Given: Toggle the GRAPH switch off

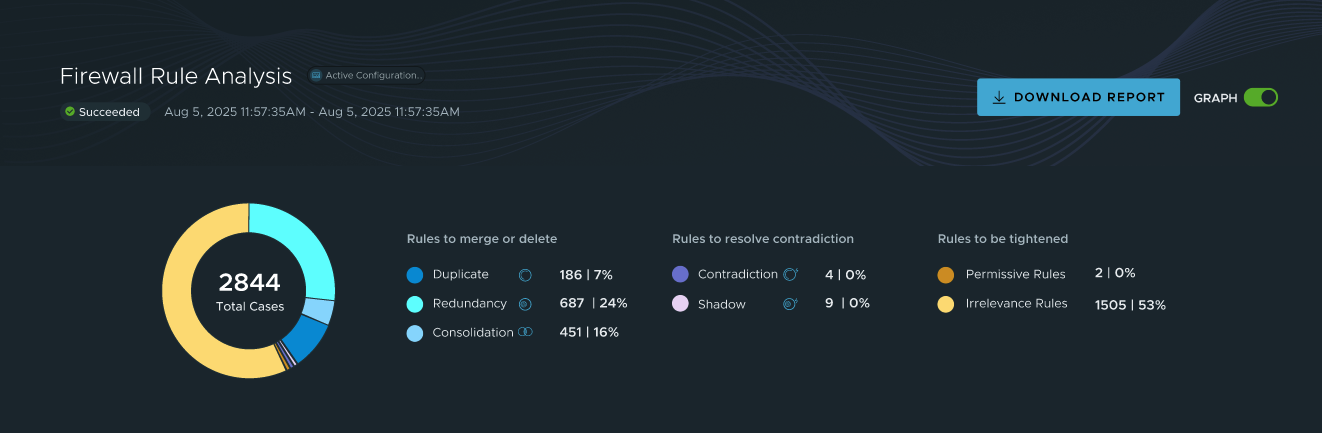Looking at the screenshot, I should point(1261,98).
